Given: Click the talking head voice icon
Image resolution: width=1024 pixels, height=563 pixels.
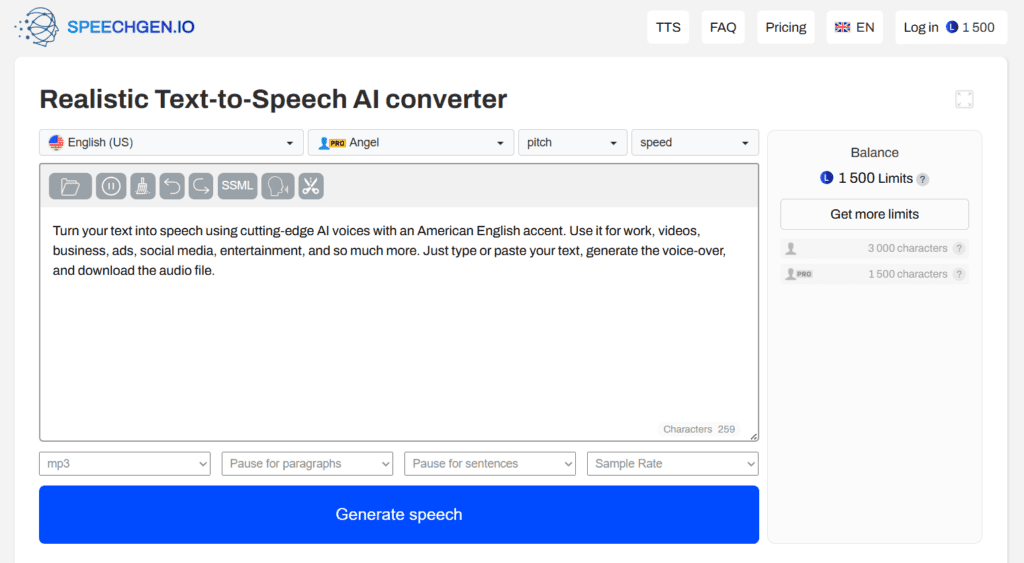Looking at the screenshot, I should coord(278,186).
